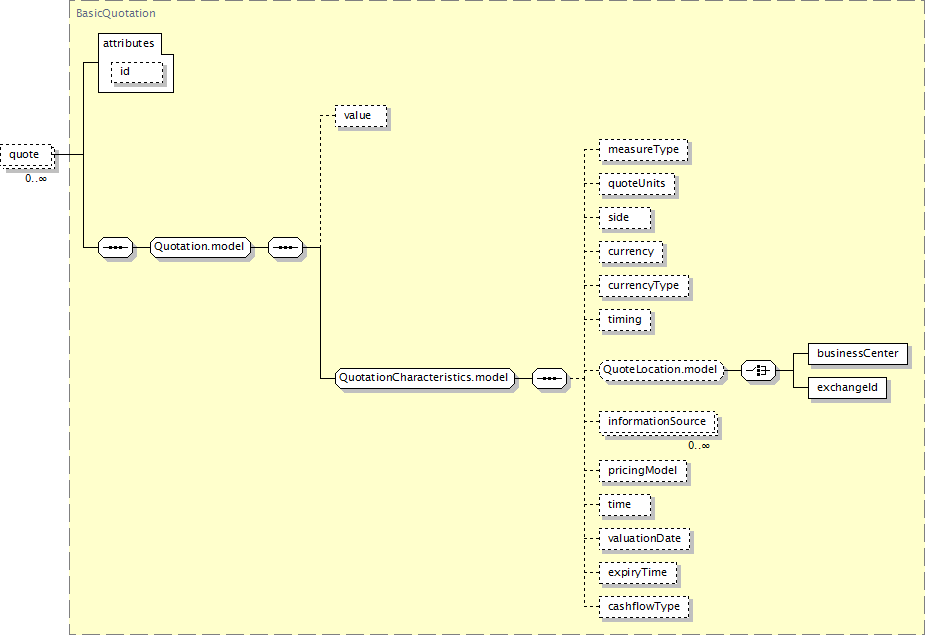Click the choice icon beside QuoteLocation.model
This screenshot has width=925, height=635.
click(758, 370)
